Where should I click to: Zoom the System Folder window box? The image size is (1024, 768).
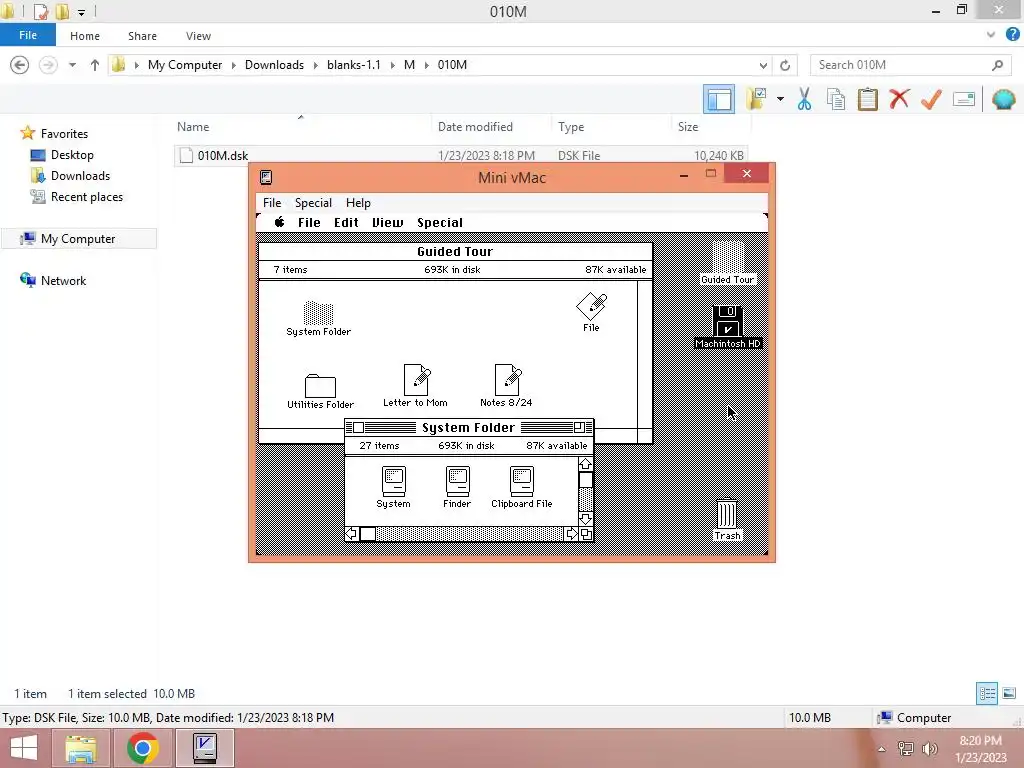point(579,428)
